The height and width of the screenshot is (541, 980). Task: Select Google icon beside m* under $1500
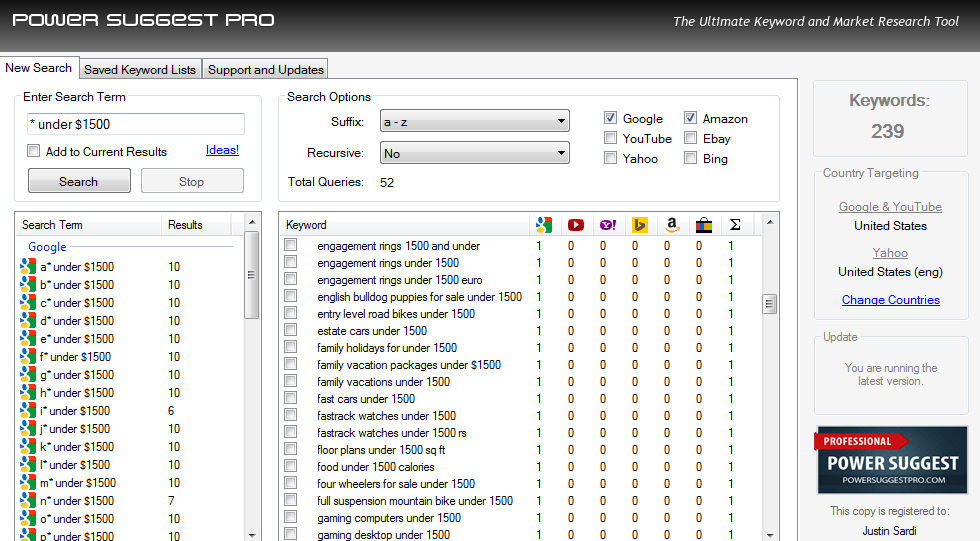(28, 483)
